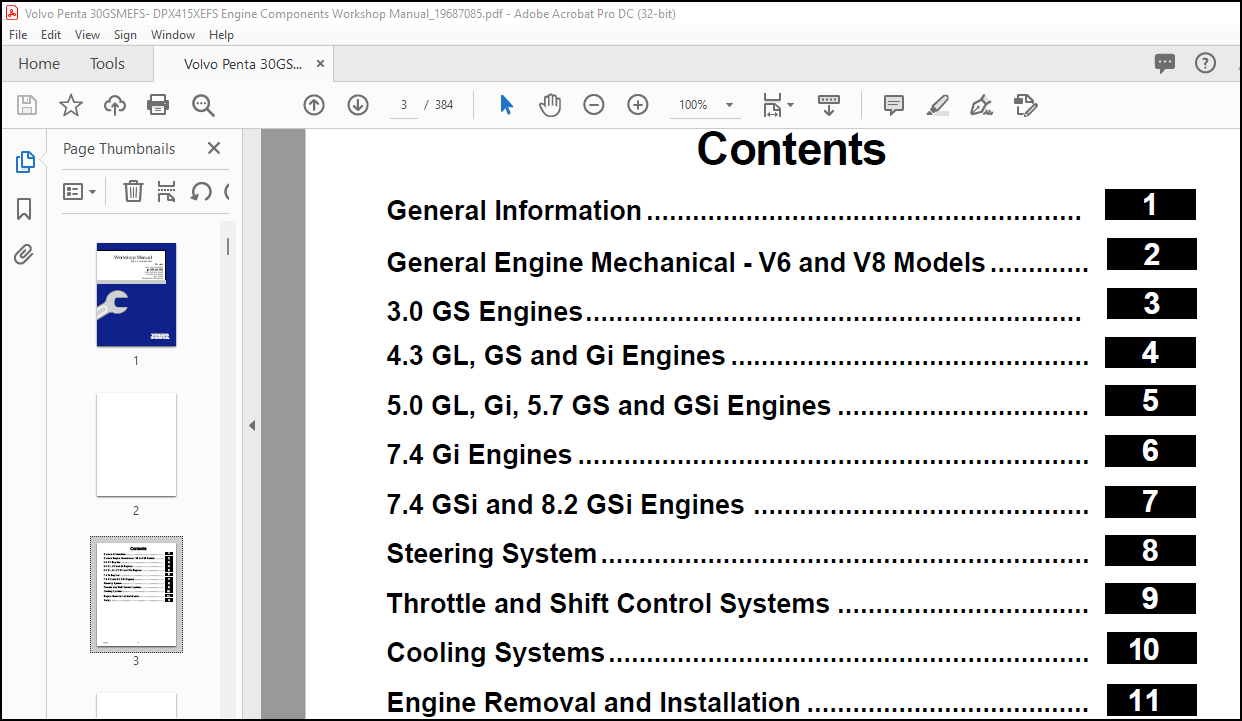Select the Highlight text tool
The height and width of the screenshot is (721, 1242).
937,105
